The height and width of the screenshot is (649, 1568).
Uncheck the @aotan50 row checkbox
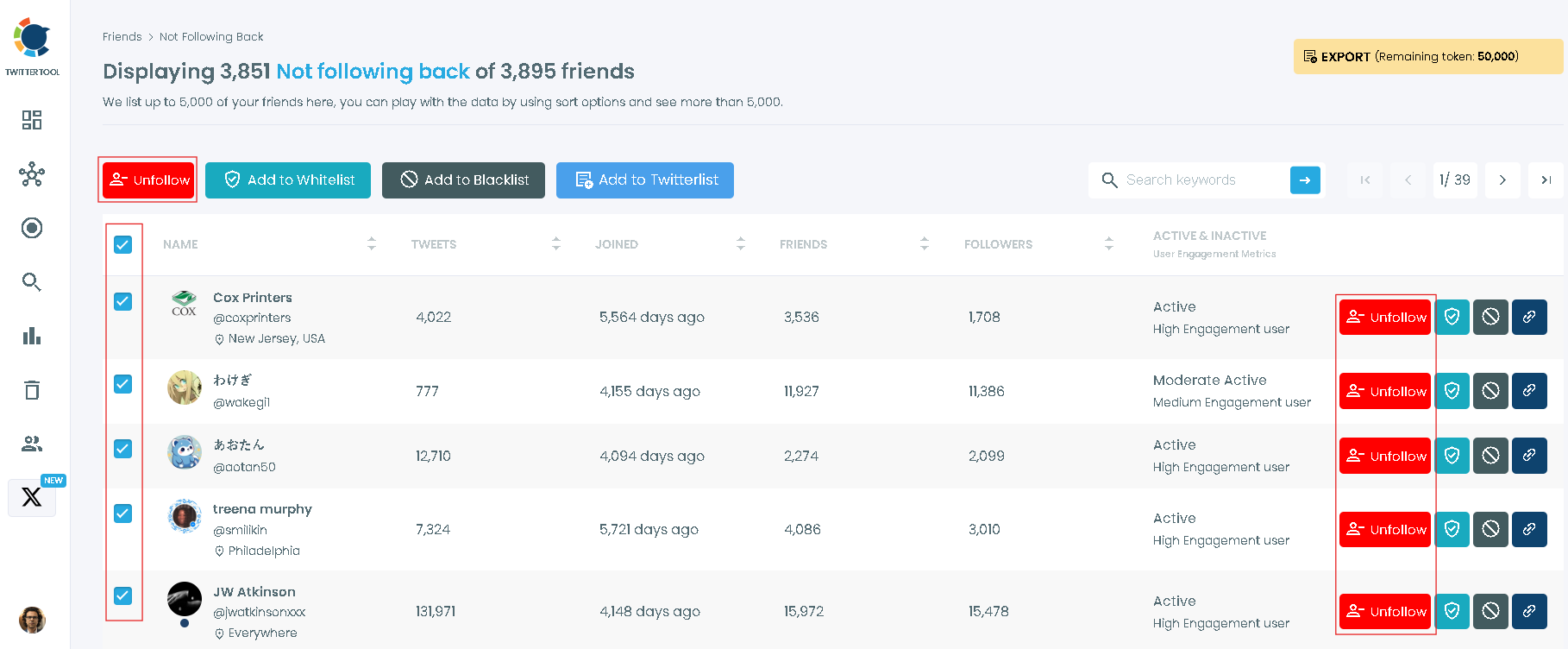[x=123, y=448]
